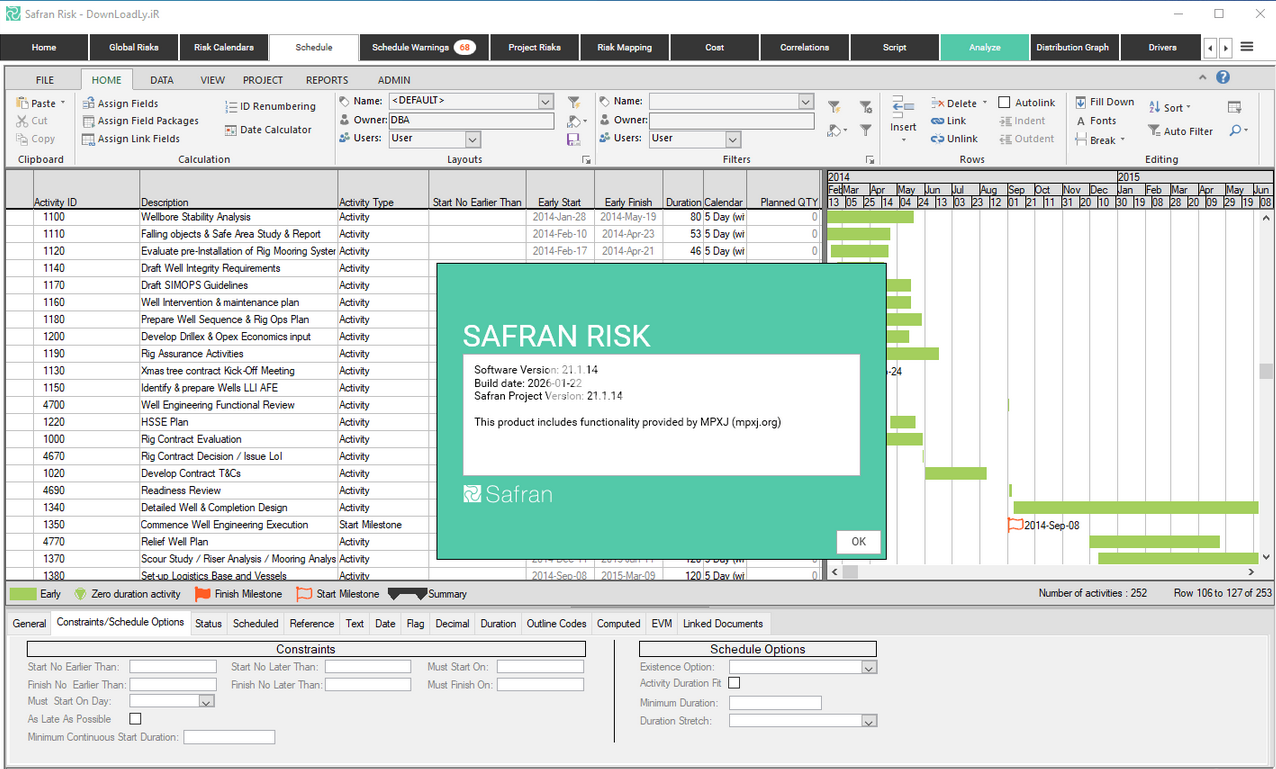Expand the Delete dropdown arrow

pyautogui.click(x=985, y=103)
